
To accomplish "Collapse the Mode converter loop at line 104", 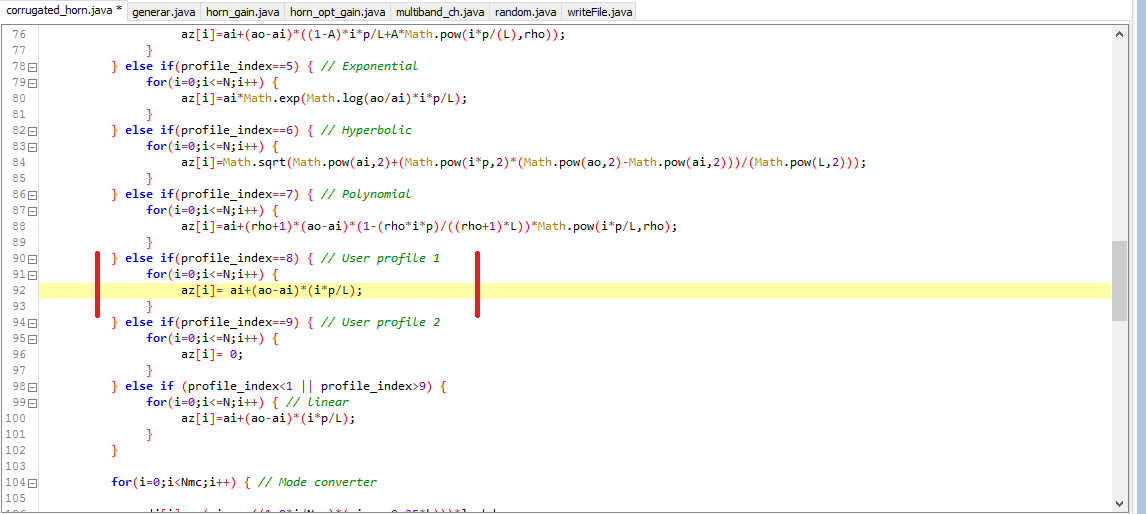I will coord(32,483).
